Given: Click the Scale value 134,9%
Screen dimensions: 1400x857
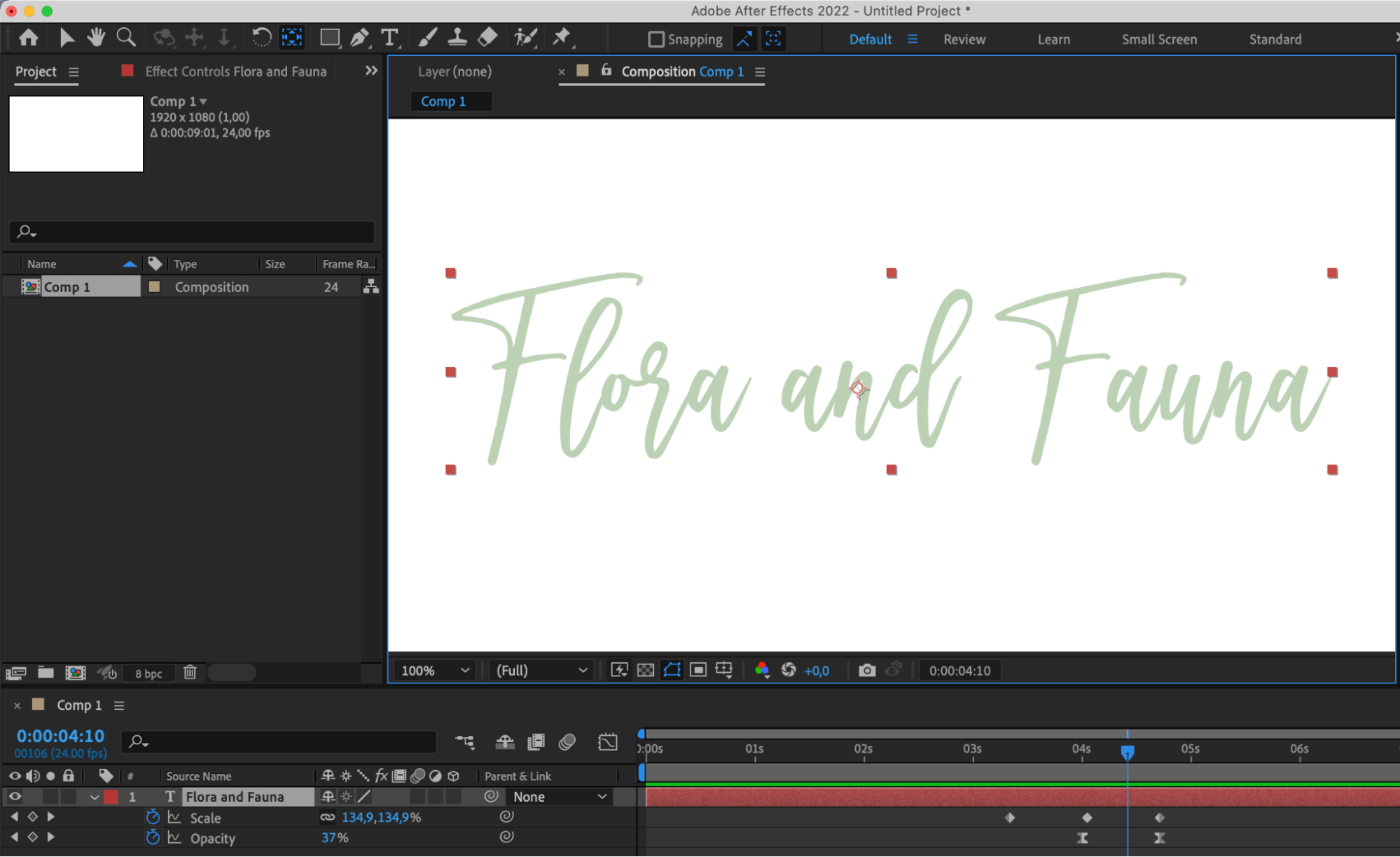Looking at the screenshot, I should 380,817.
